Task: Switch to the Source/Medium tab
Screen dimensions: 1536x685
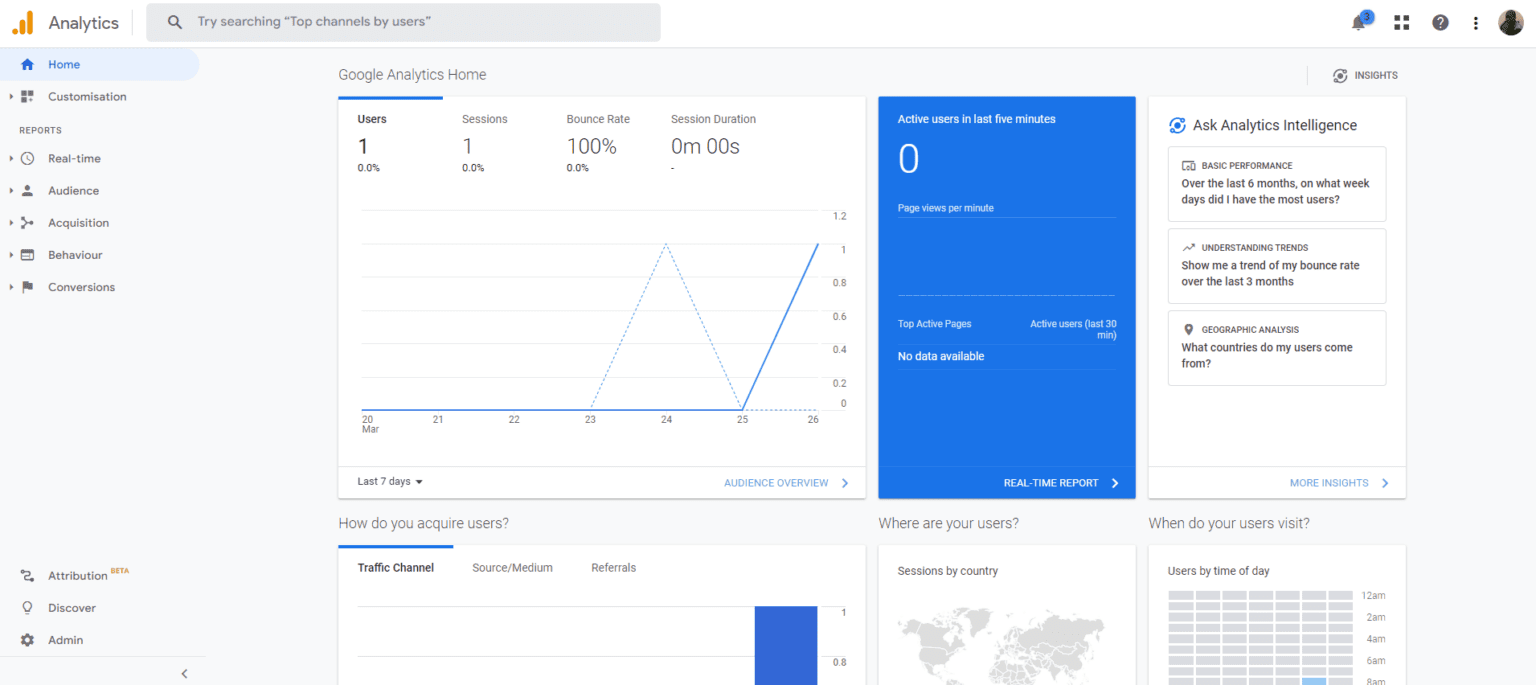Action: point(511,567)
